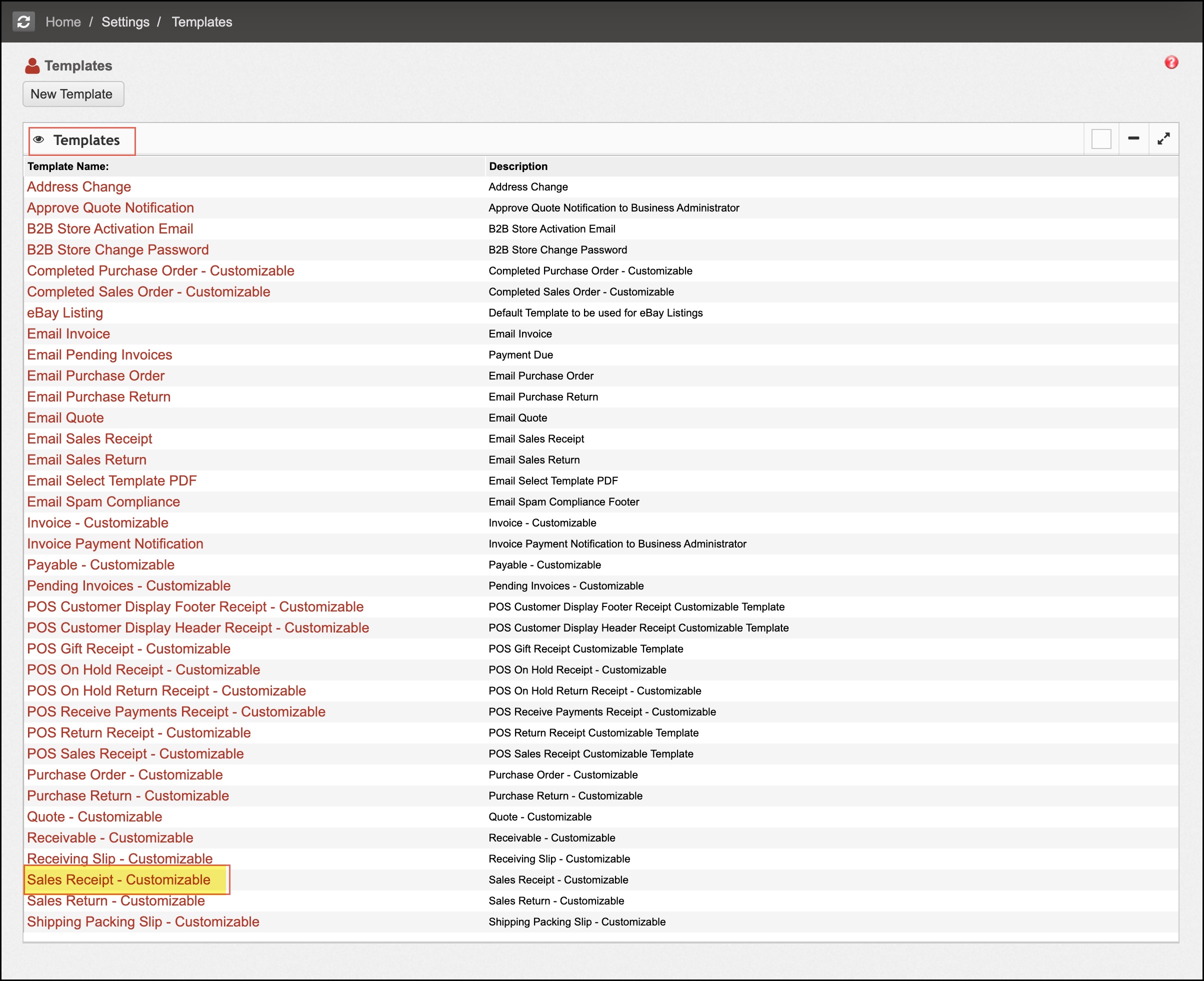Click the Template Name column header
This screenshot has width=1204, height=981.
pos(68,166)
